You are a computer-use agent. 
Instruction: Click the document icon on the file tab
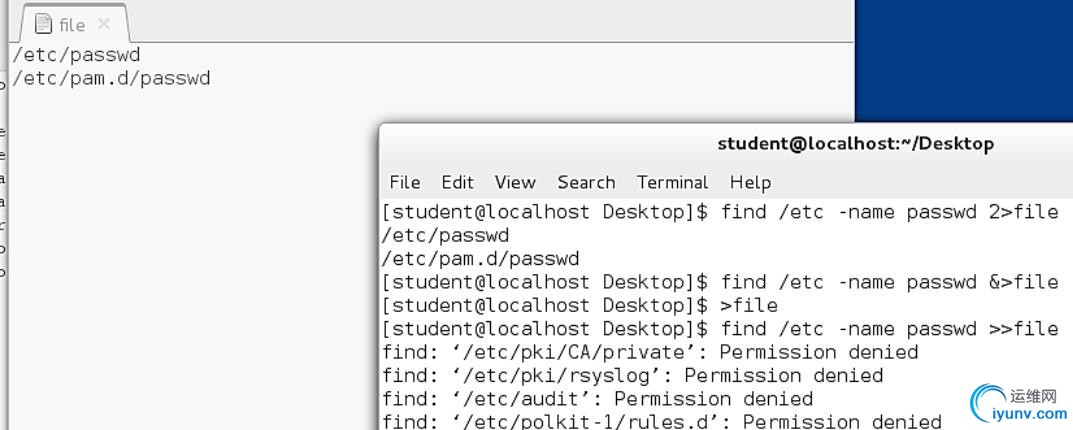(x=43, y=24)
